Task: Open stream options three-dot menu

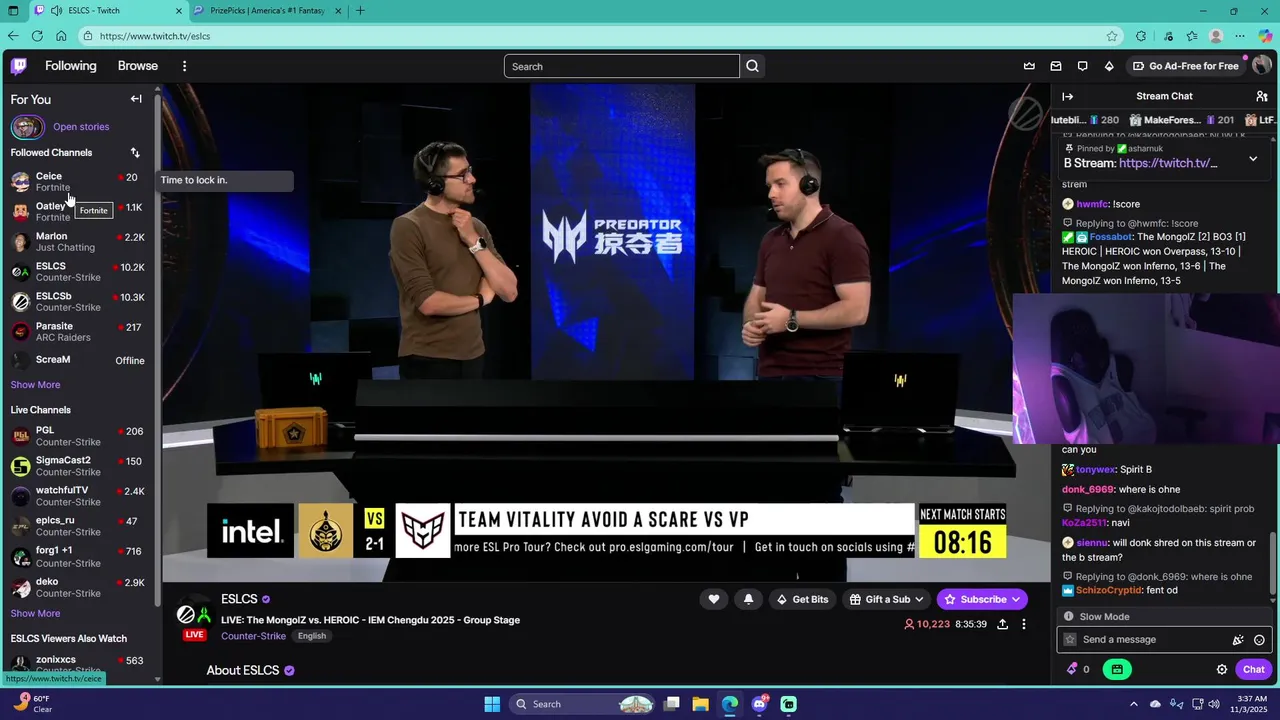Action: tap(1023, 624)
